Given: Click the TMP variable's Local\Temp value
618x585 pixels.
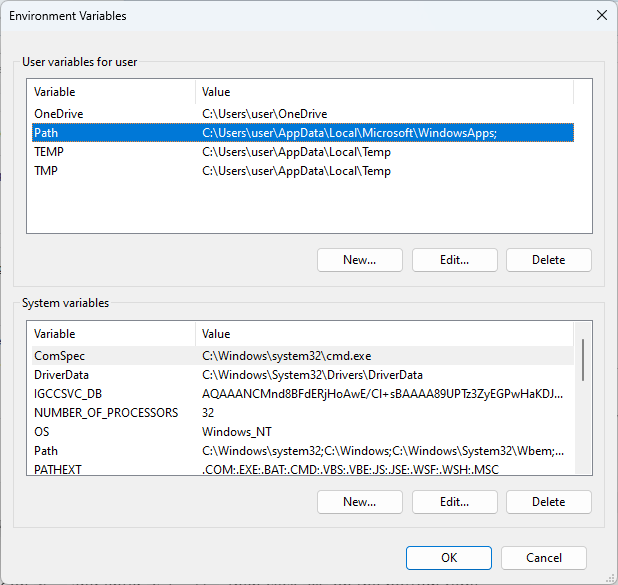Looking at the screenshot, I should 296,171.
